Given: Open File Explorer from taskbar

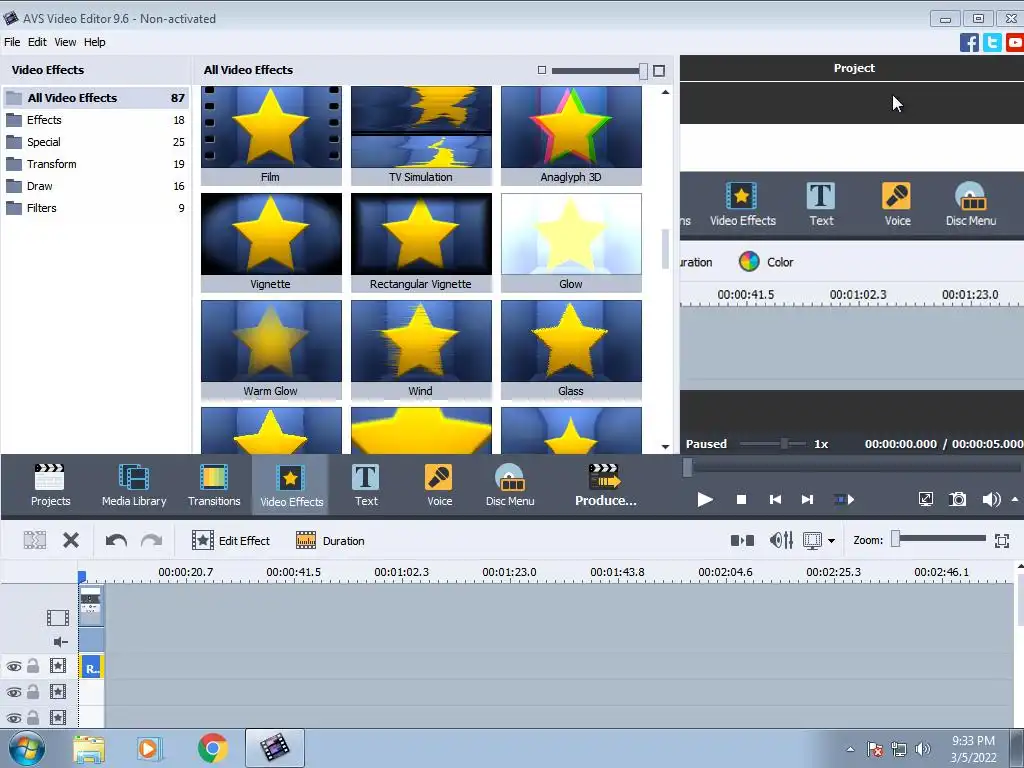Looking at the screenshot, I should point(89,749).
